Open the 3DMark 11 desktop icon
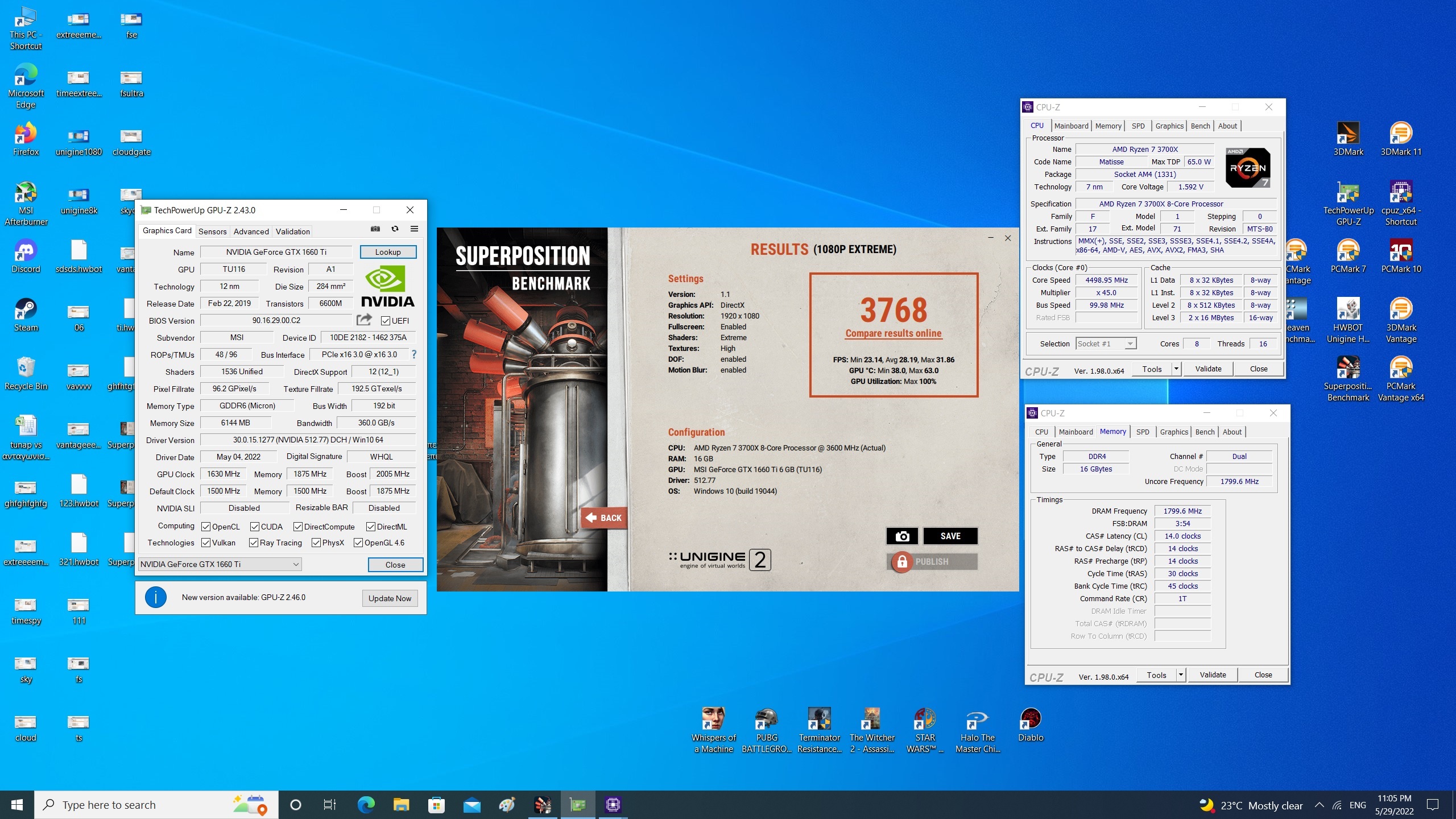Screen dimensions: 1456x819 1401,139
